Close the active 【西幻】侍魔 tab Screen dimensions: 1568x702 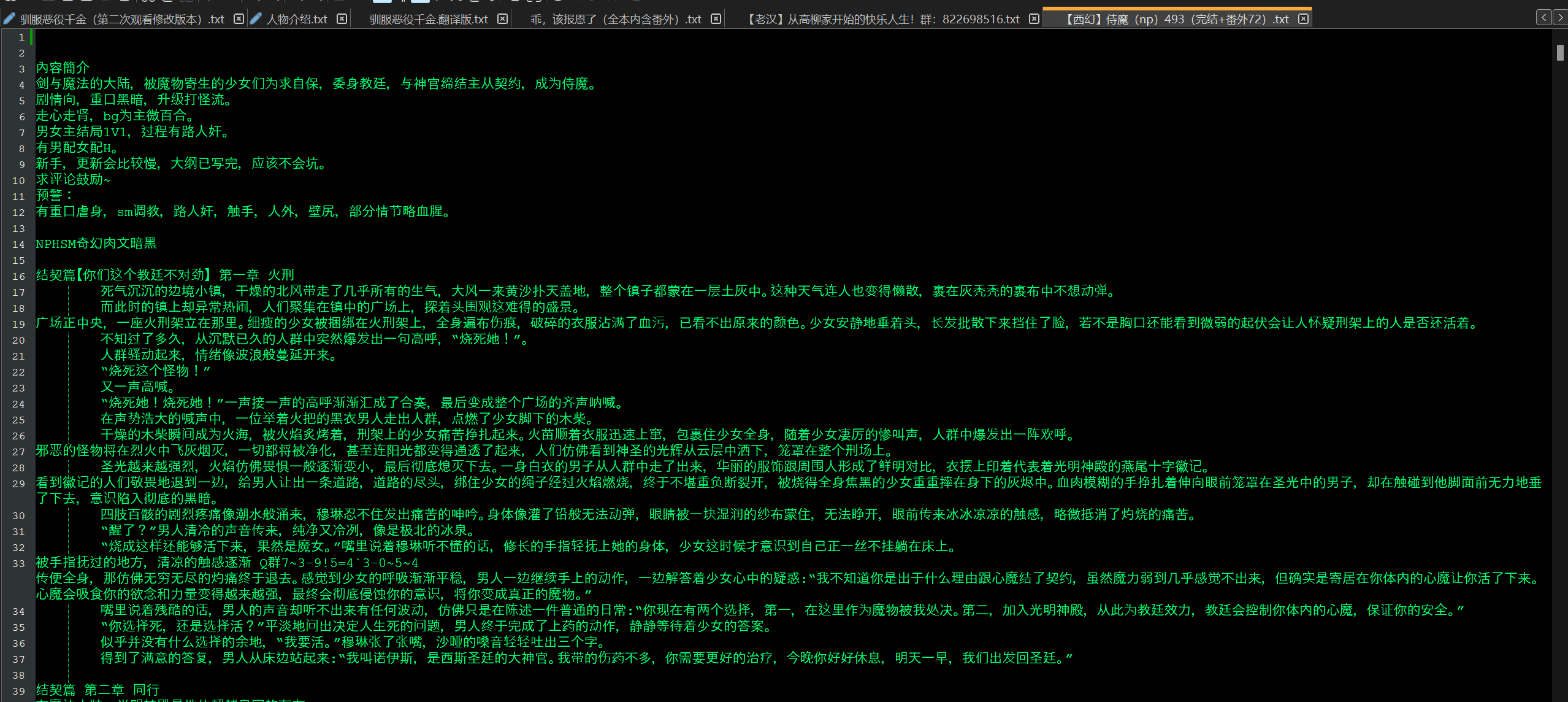coord(1303,19)
